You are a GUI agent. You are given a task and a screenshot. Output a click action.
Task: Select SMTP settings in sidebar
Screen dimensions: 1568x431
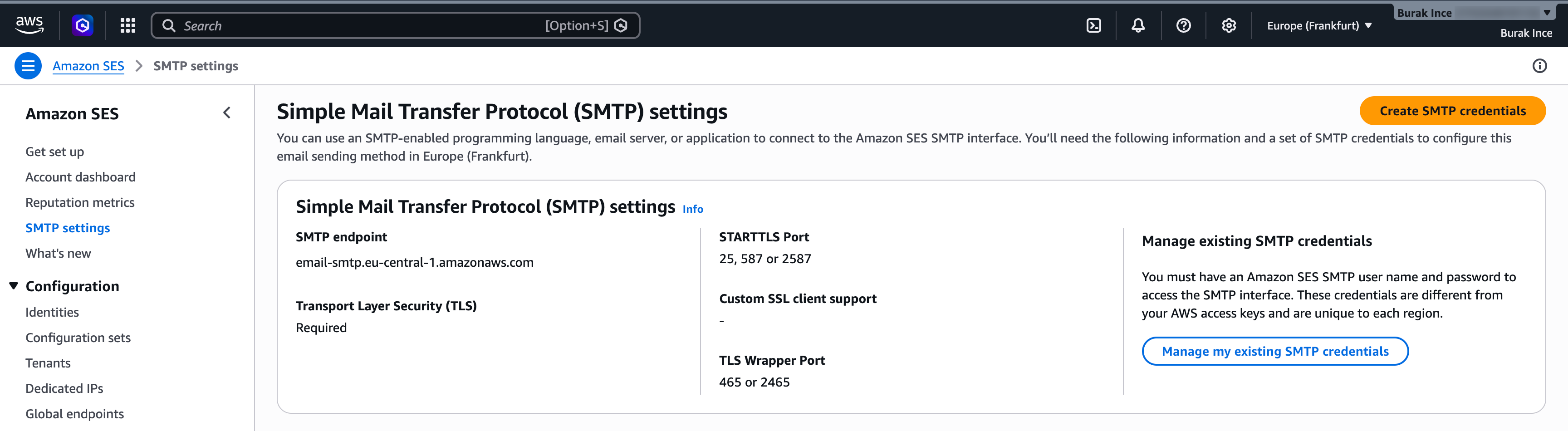point(68,228)
